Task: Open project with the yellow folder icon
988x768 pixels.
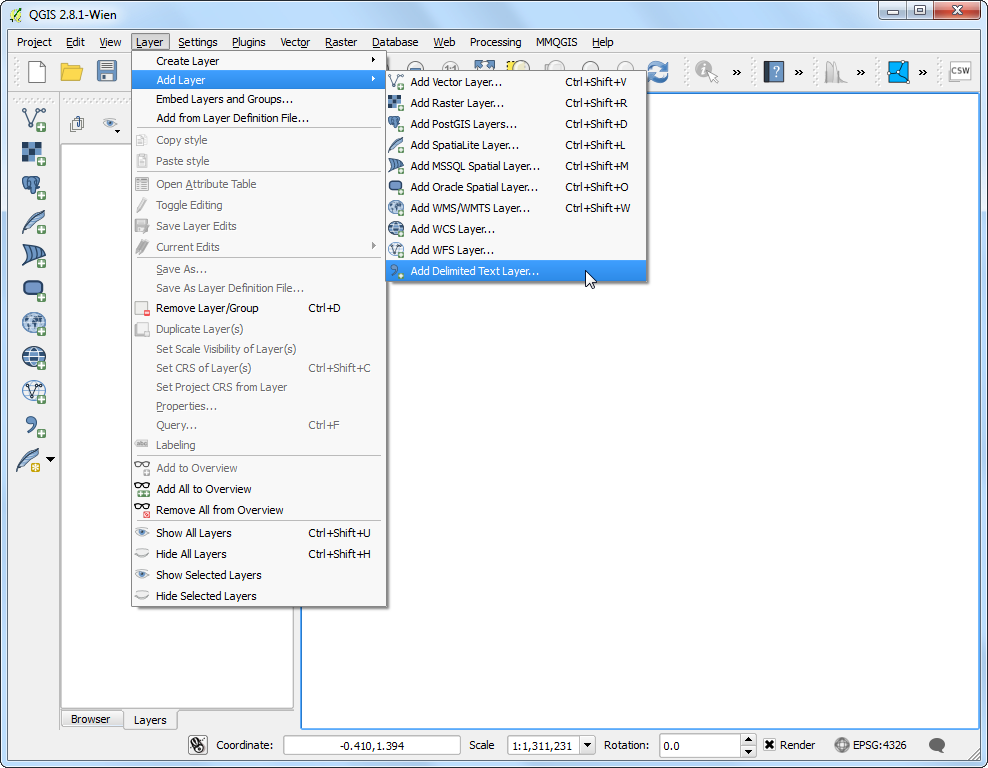Action: coord(72,72)
